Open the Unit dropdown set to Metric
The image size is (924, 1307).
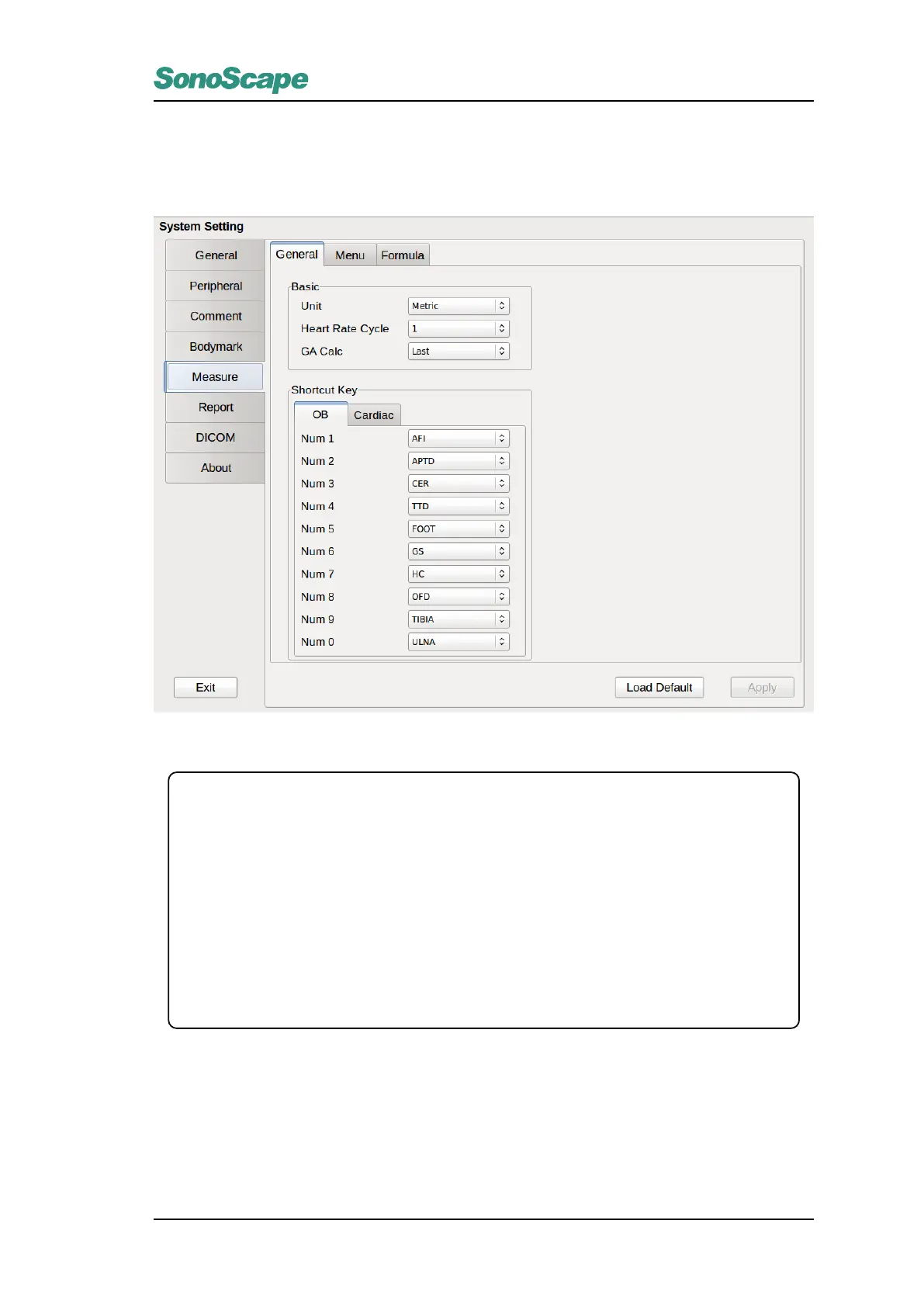coord(459,306)
